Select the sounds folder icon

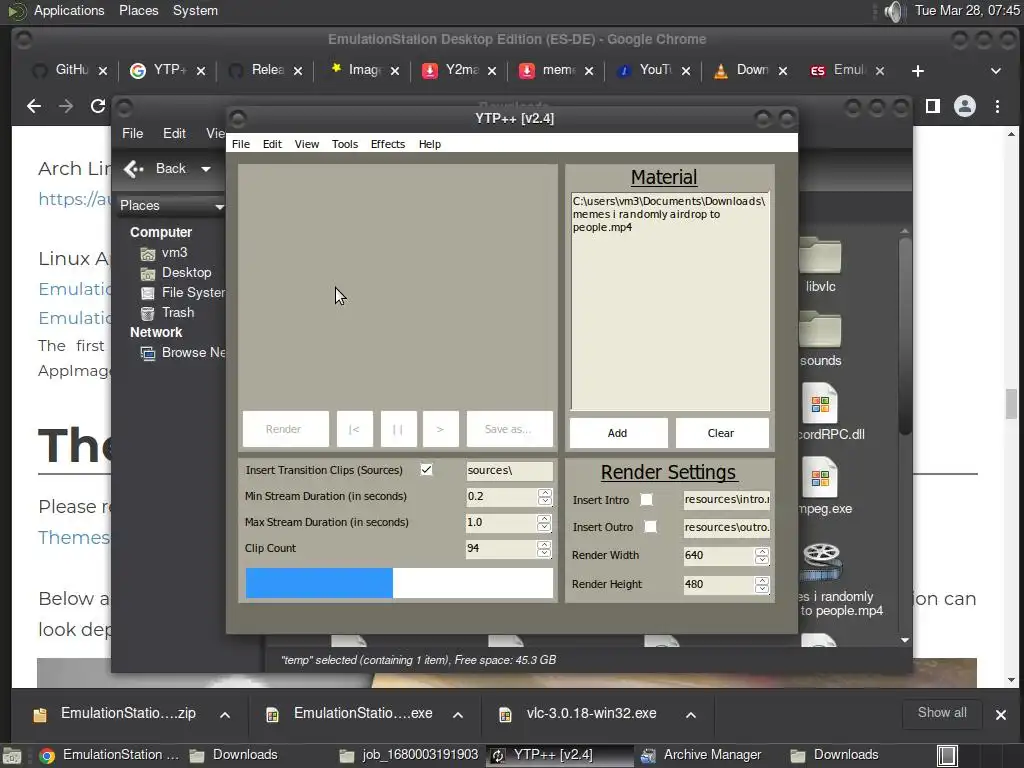(x=820, y=329)
